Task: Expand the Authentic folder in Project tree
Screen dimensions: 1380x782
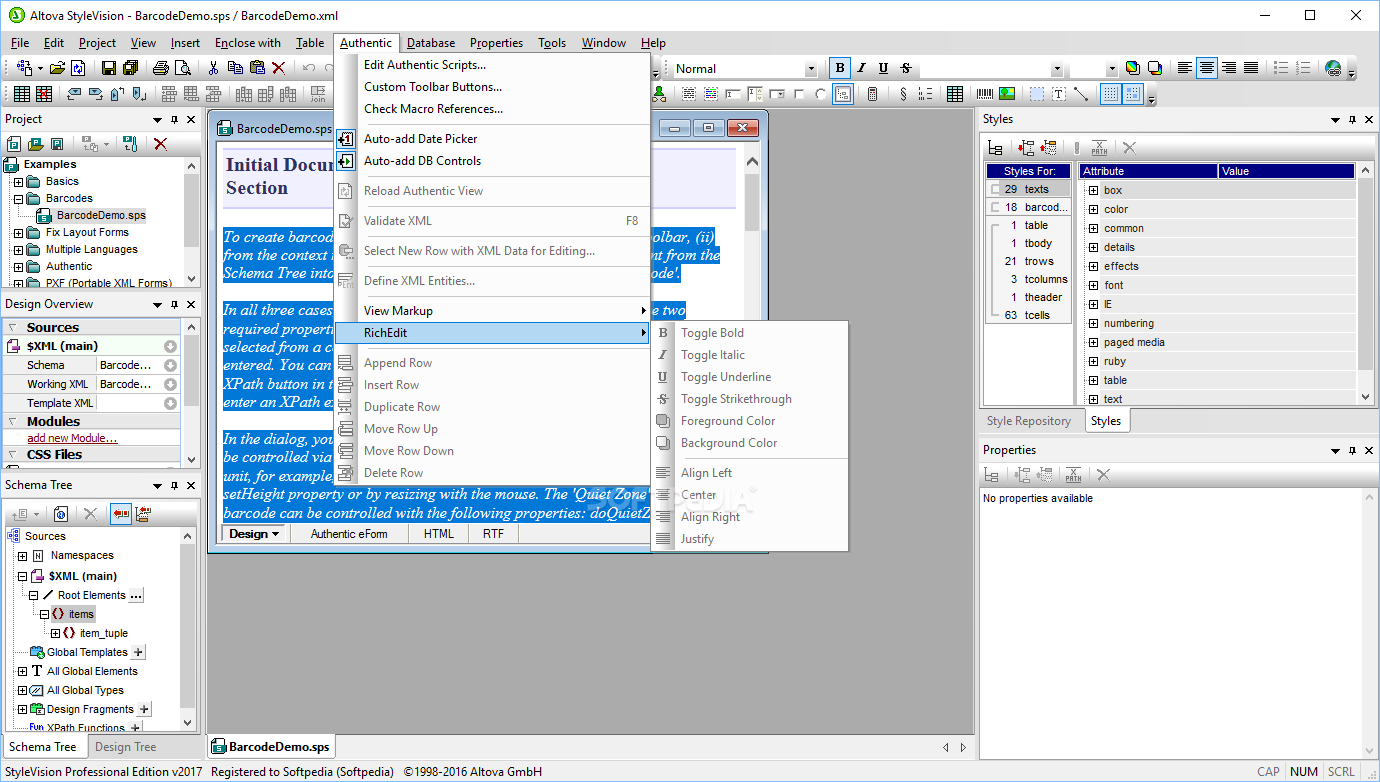Action: [19, 266]
